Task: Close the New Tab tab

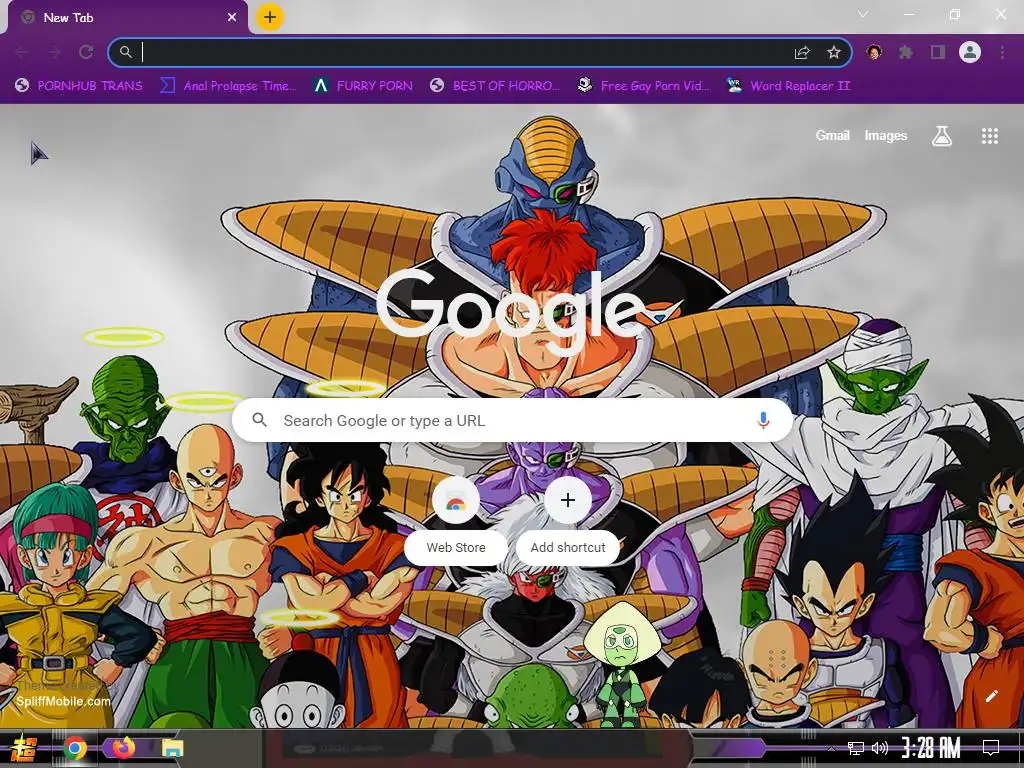Action: click(232, 18)
